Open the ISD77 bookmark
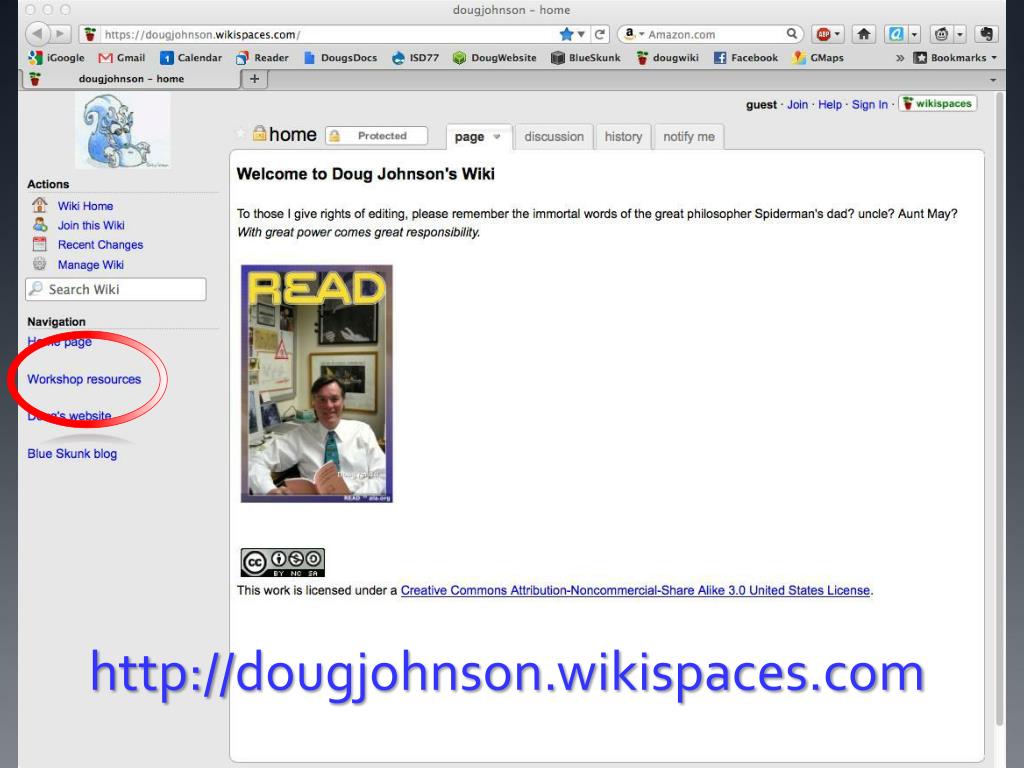1024x768 pixels. point(415,57)
